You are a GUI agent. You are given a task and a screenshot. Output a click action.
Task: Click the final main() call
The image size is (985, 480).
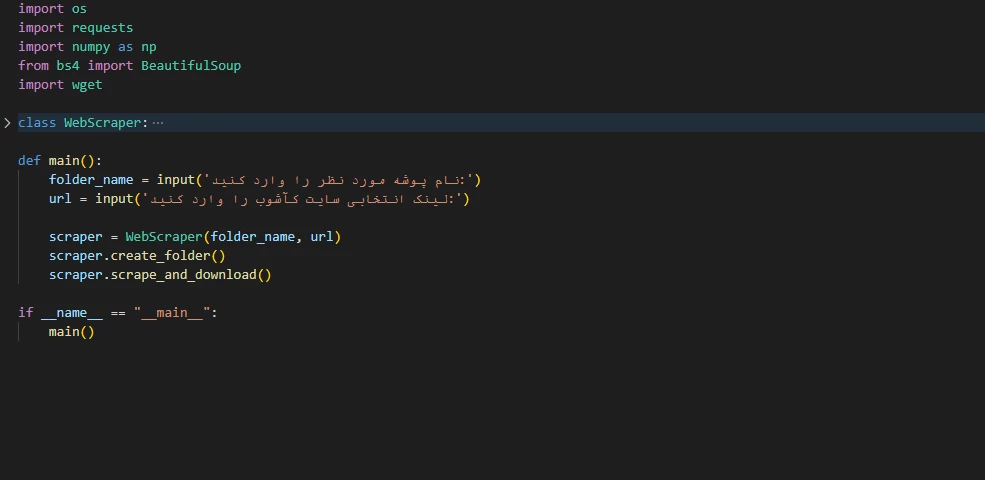click(x=71, y=332)
